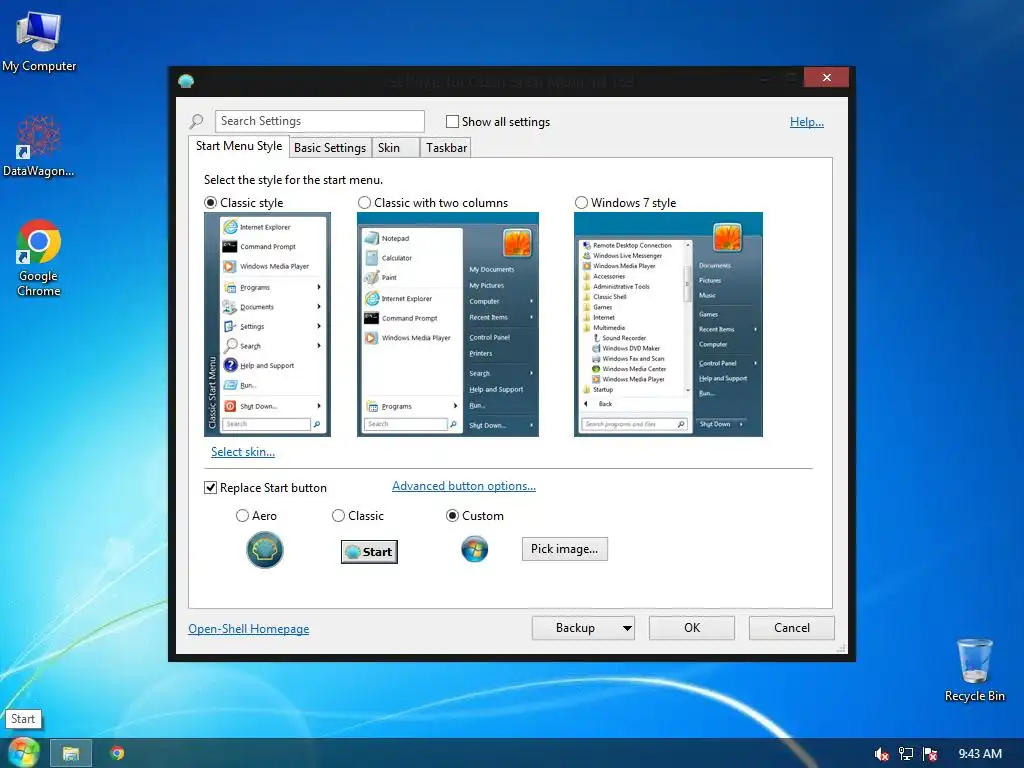The image size is (1024, 768).
Task: Visit the Open-Shell Homepage link
Action: pos(249,629)
